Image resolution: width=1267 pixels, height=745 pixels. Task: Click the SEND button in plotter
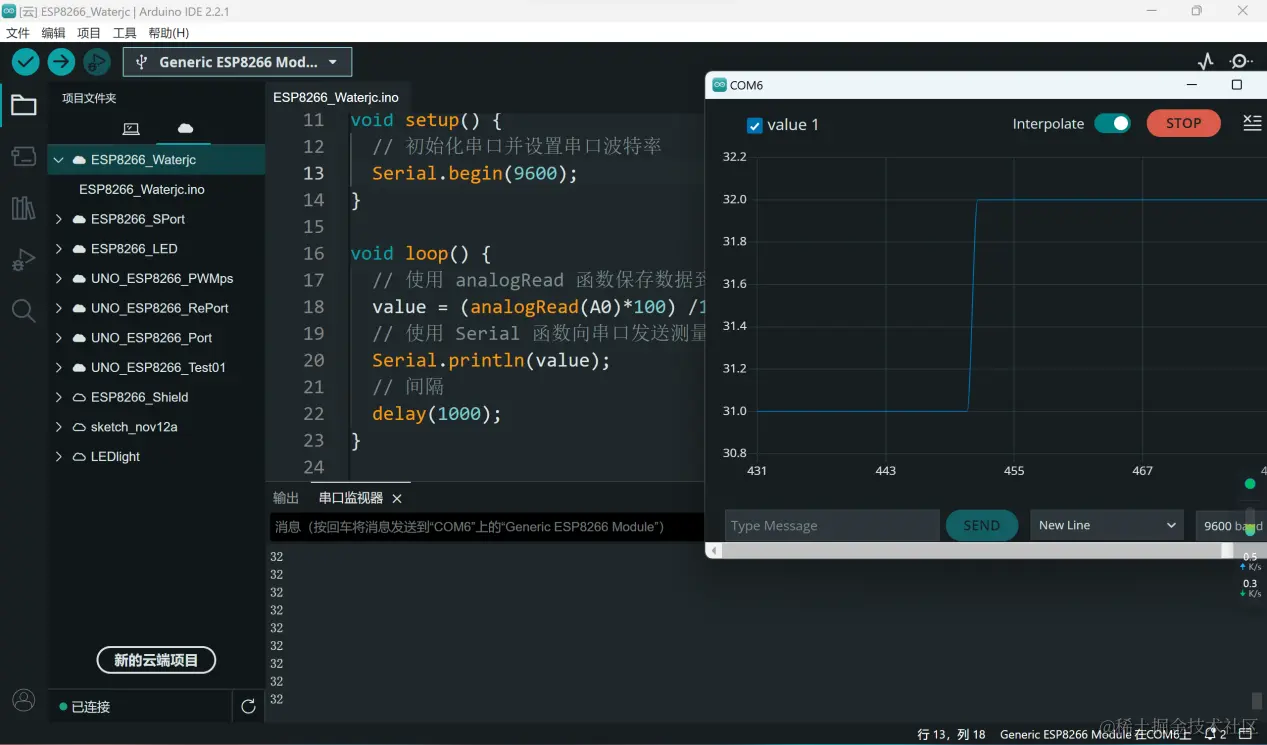coord(981,525)
